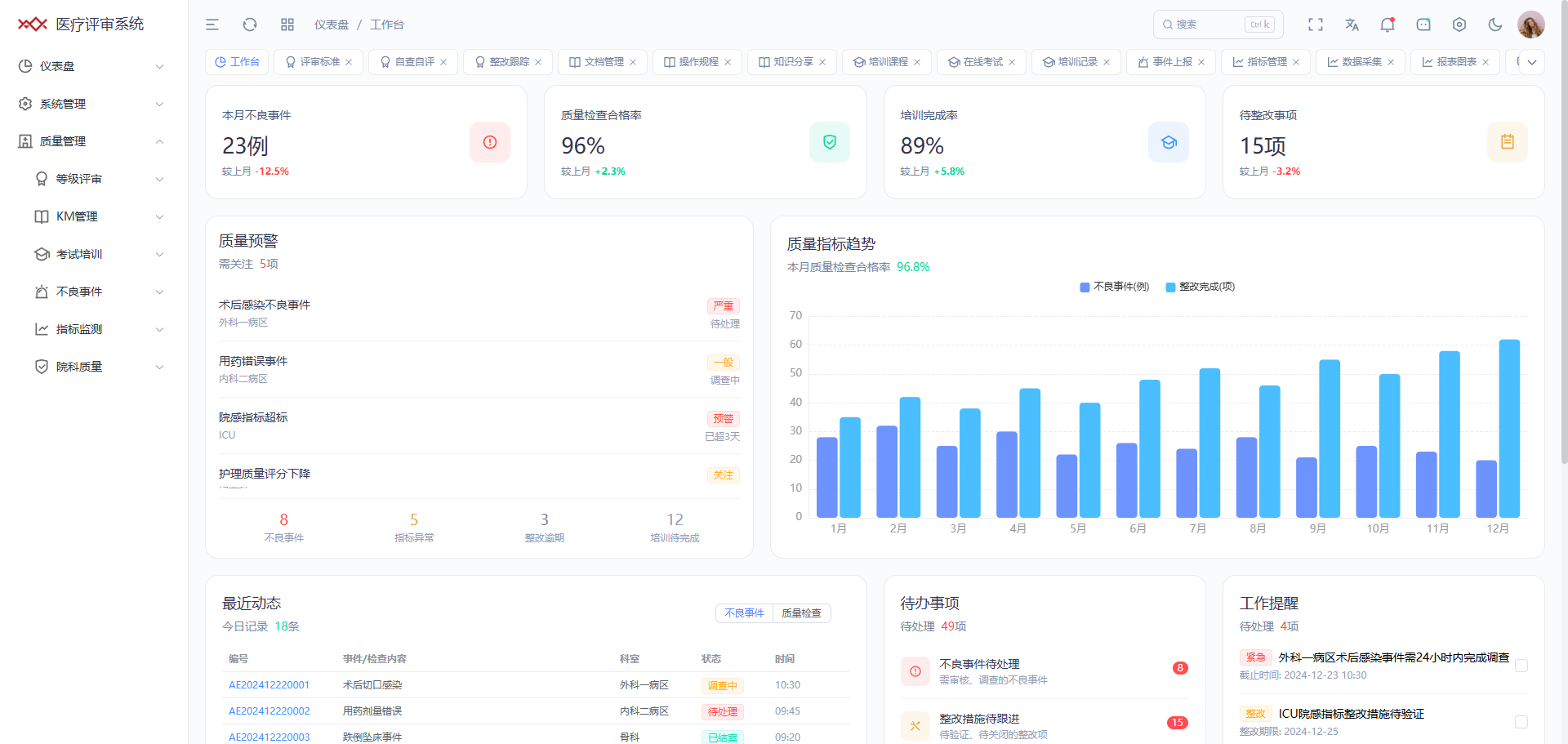Close the 操作规程 tab
Viewport: 1568px width, 744px height.
tap(728, 62)
